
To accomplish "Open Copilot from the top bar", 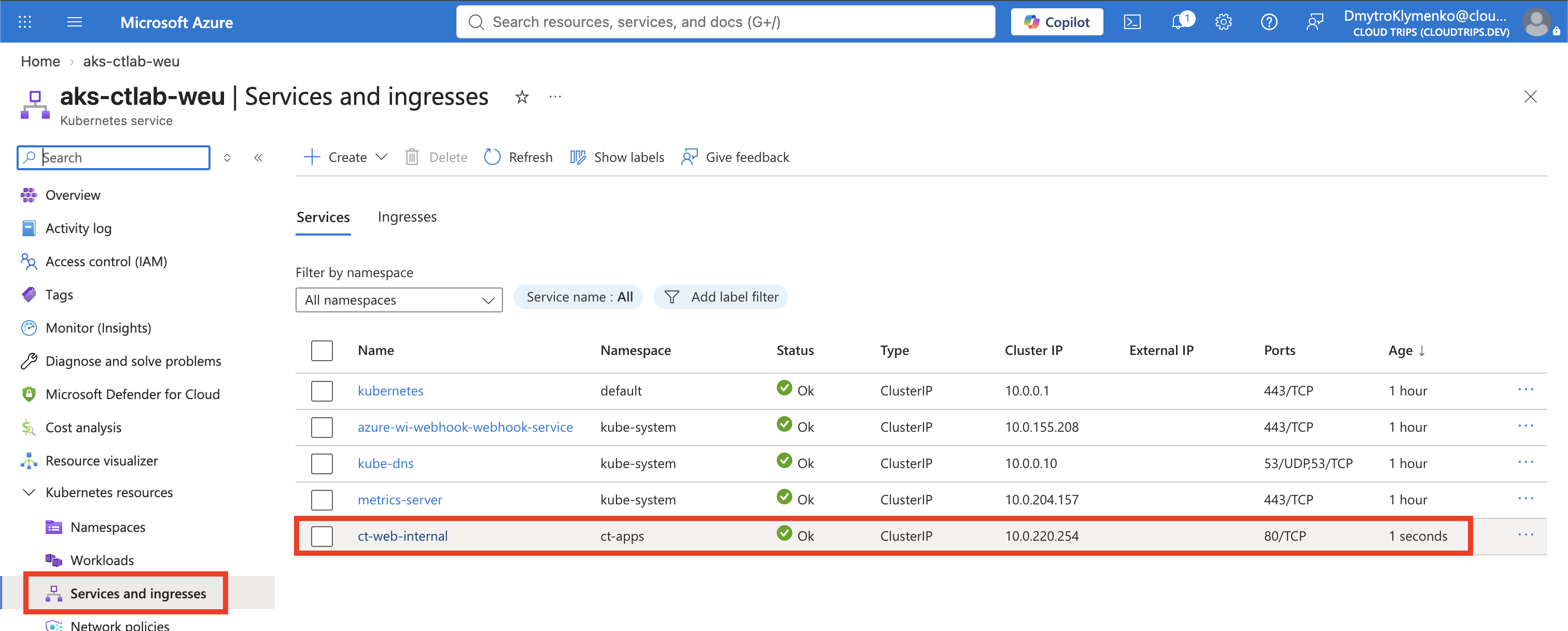I will [1056, 22].
